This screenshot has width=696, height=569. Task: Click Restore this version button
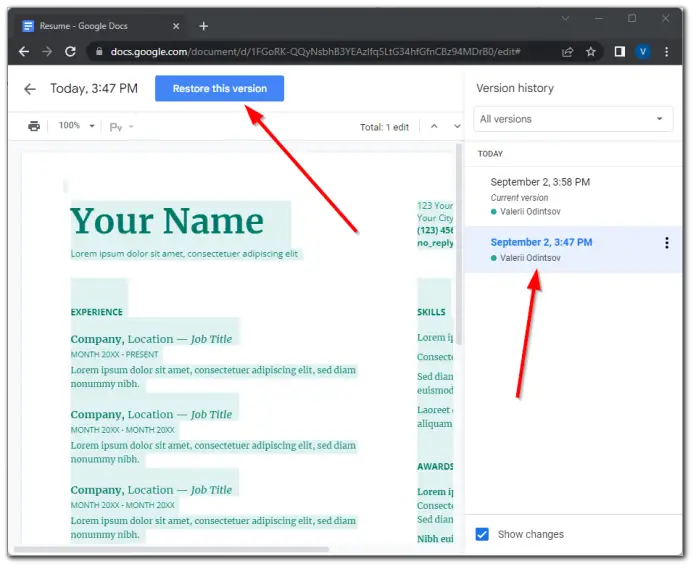220,88
